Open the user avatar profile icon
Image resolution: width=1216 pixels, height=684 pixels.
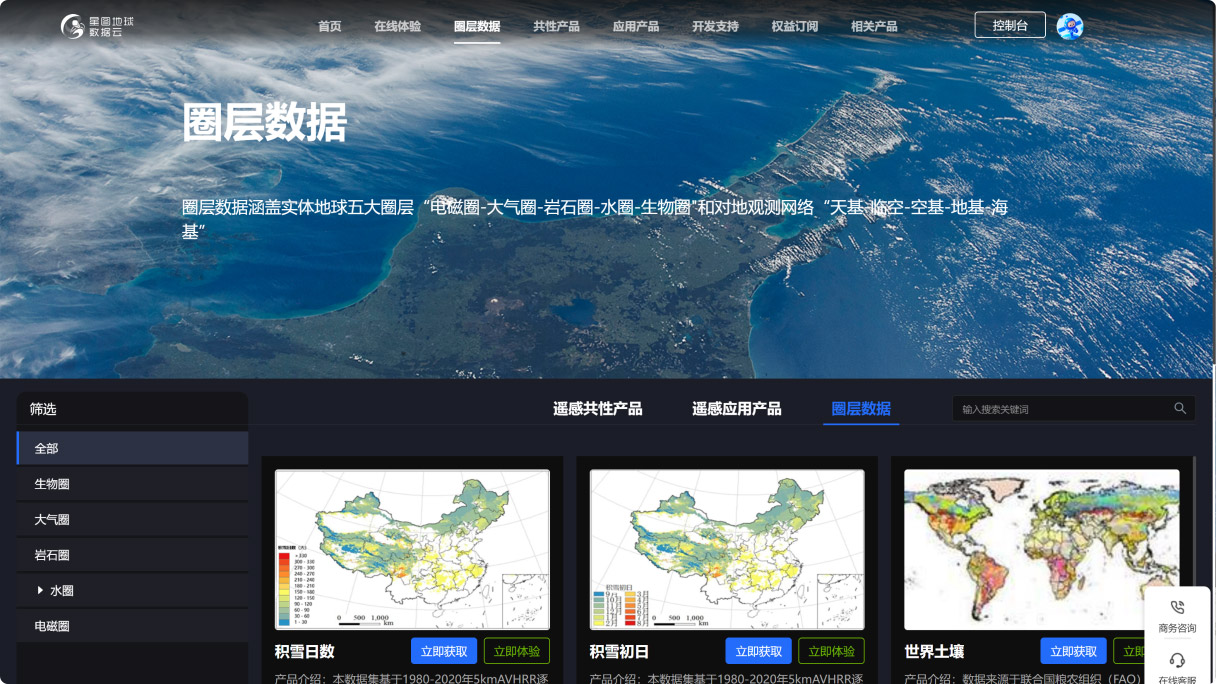point(1069,26)
